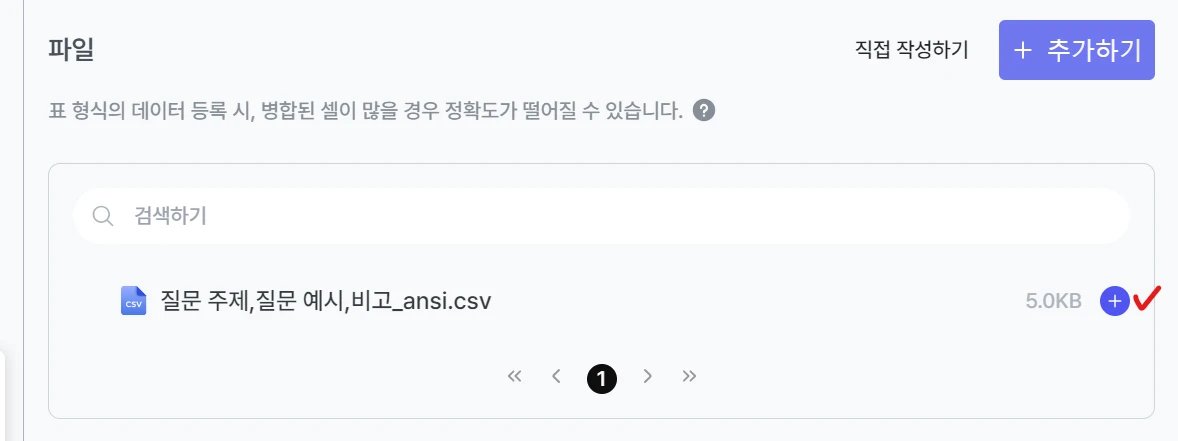Click the 추가하기 button
This screenshot has width=1178, height=441.
coord(1076,50)
